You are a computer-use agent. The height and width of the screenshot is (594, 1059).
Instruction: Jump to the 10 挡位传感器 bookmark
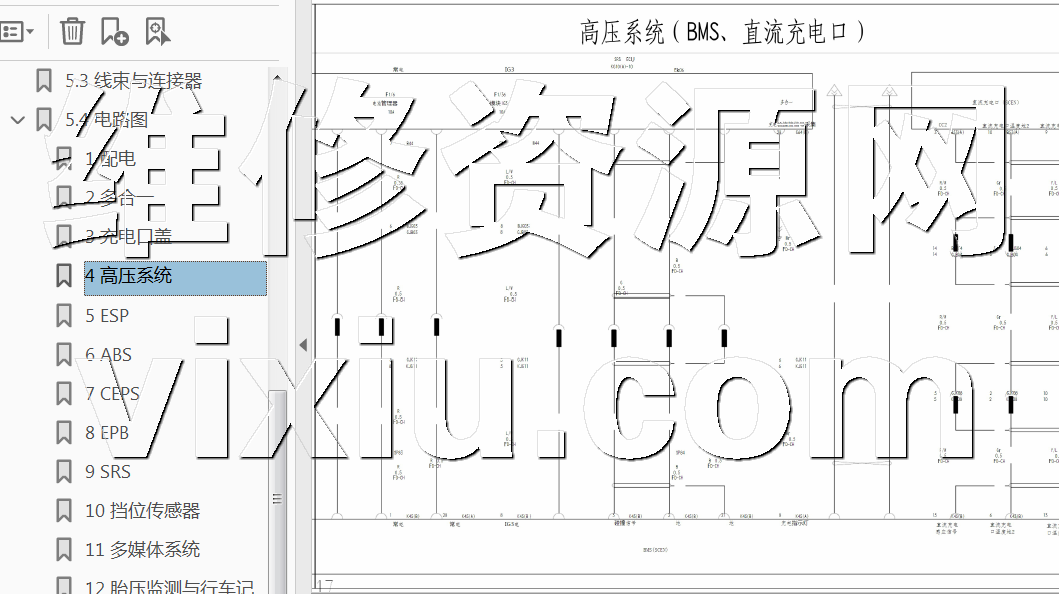pos(142,511)
